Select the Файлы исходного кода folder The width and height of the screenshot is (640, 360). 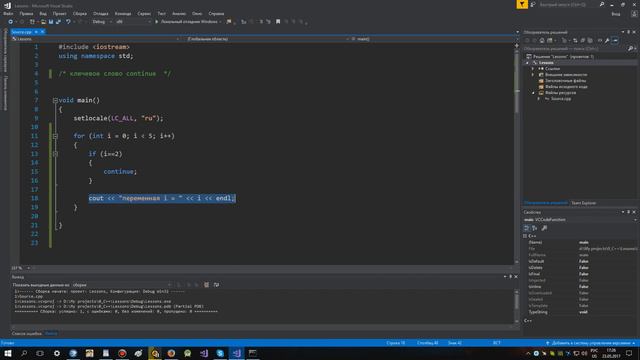pyautogui.click(x=563, y=87)
